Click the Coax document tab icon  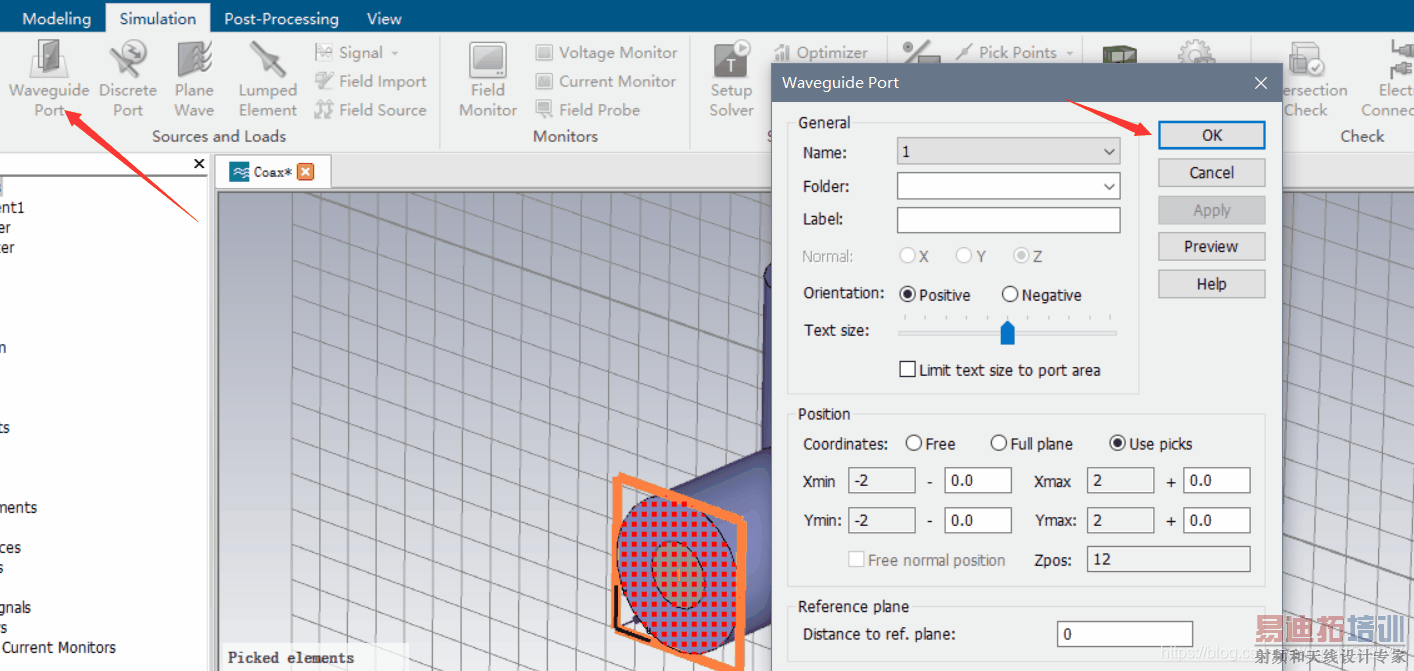(x=240, y=172)
